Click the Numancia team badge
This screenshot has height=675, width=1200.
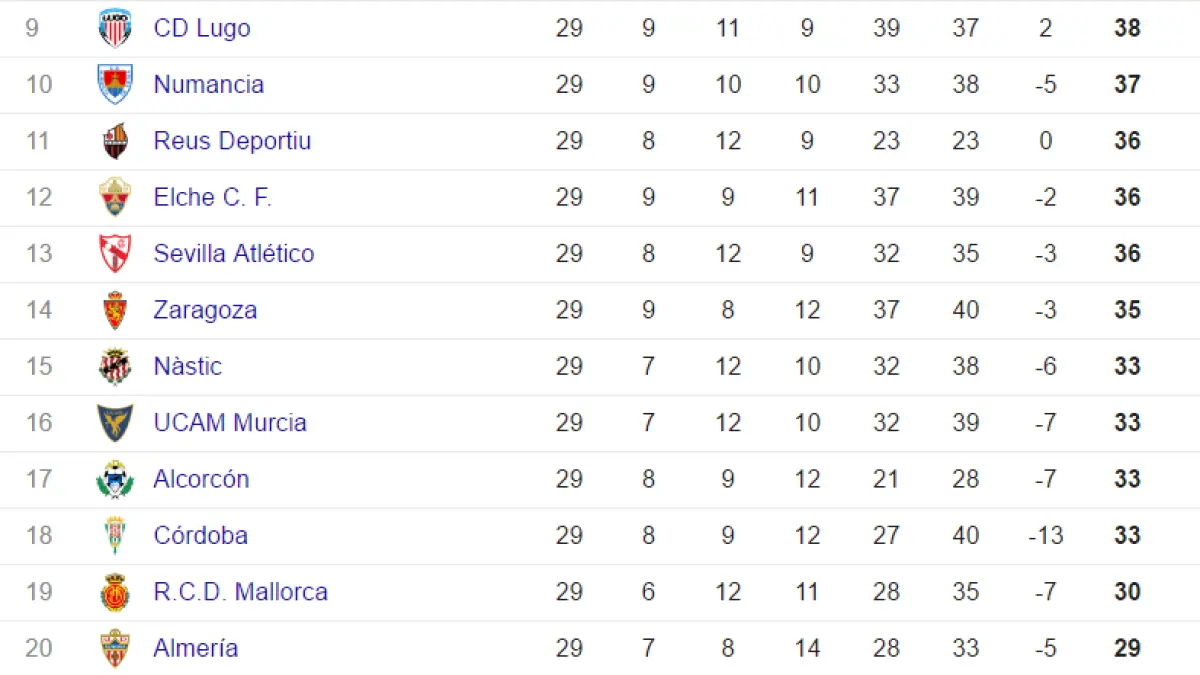115,84
